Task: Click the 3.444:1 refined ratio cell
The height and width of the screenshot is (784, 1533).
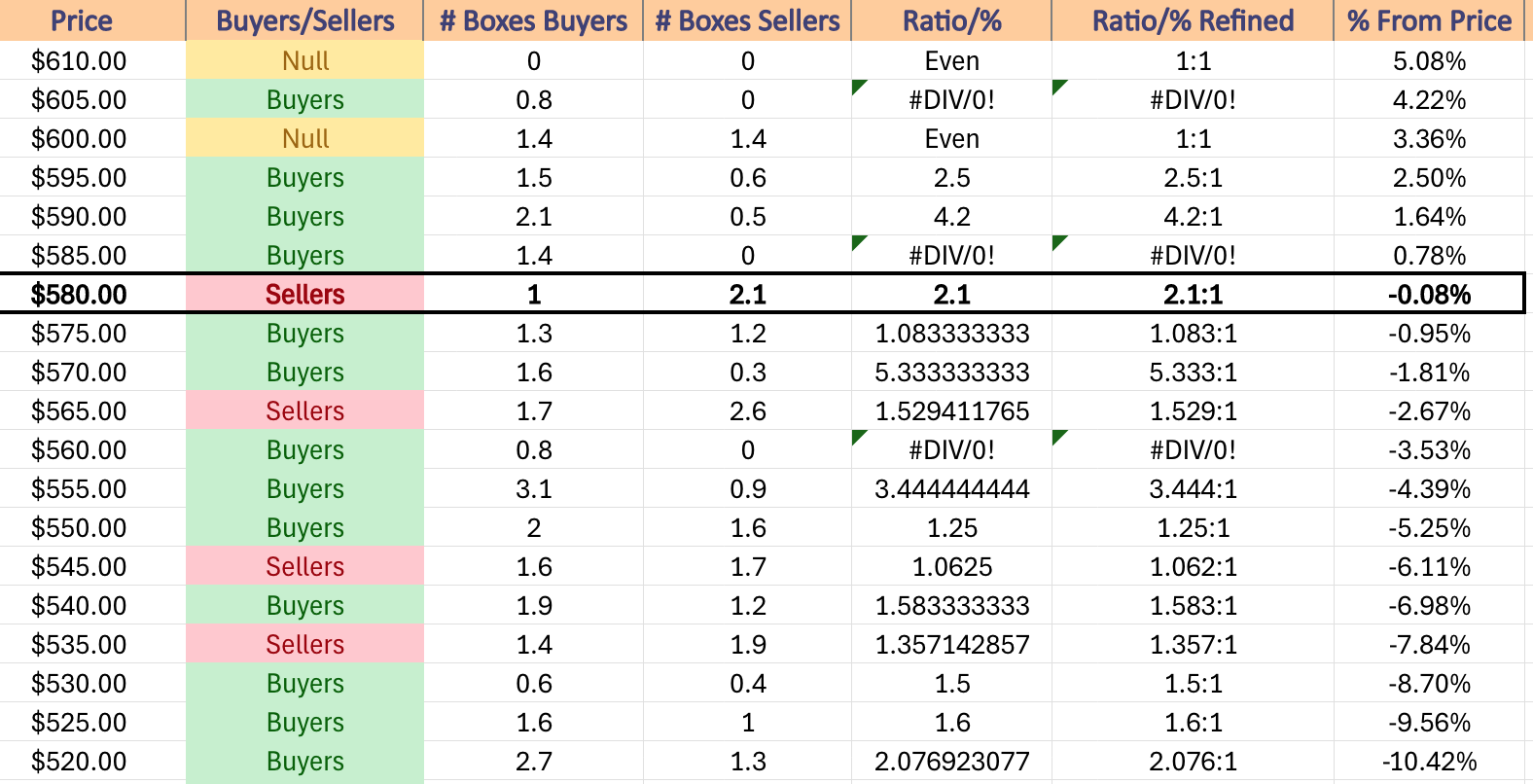Action: [x=1193, y=488]
